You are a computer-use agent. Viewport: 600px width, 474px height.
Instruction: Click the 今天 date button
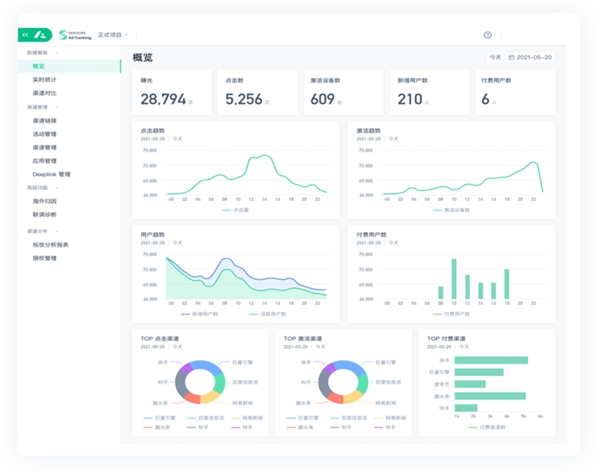(x=495, y=57)
